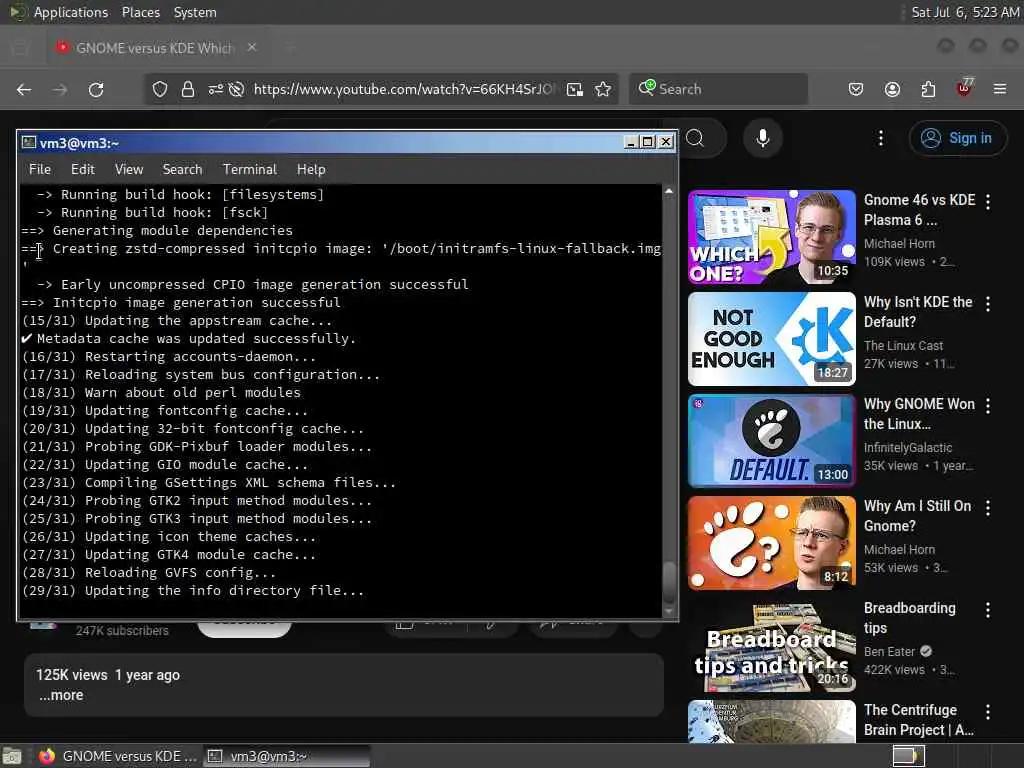Open options for The Centrifuge Brain Project
This screenshot has width=1024, height=768.
(988, 711)
